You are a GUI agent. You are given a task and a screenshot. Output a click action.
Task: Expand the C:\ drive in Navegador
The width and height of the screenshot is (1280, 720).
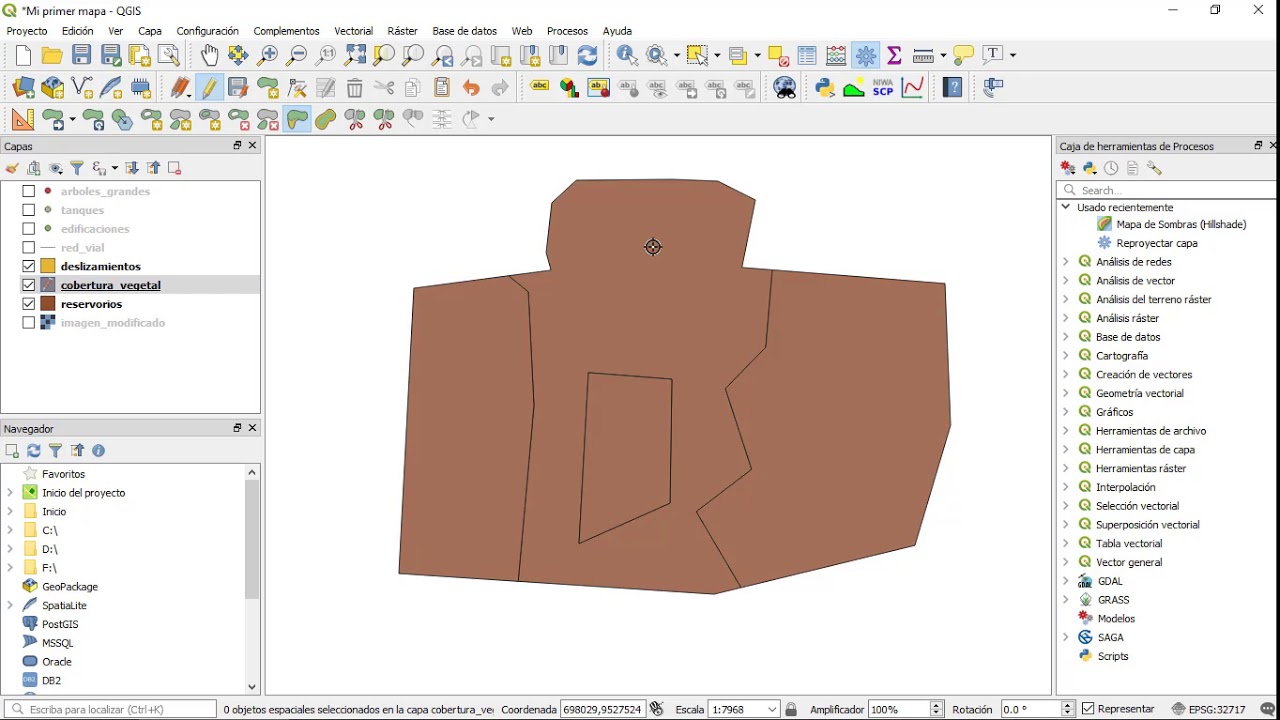click(10, 530)
